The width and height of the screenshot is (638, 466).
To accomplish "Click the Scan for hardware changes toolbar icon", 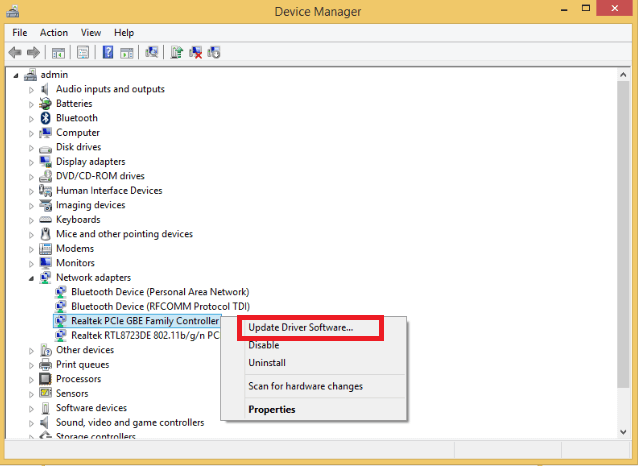I will [152, 52].
